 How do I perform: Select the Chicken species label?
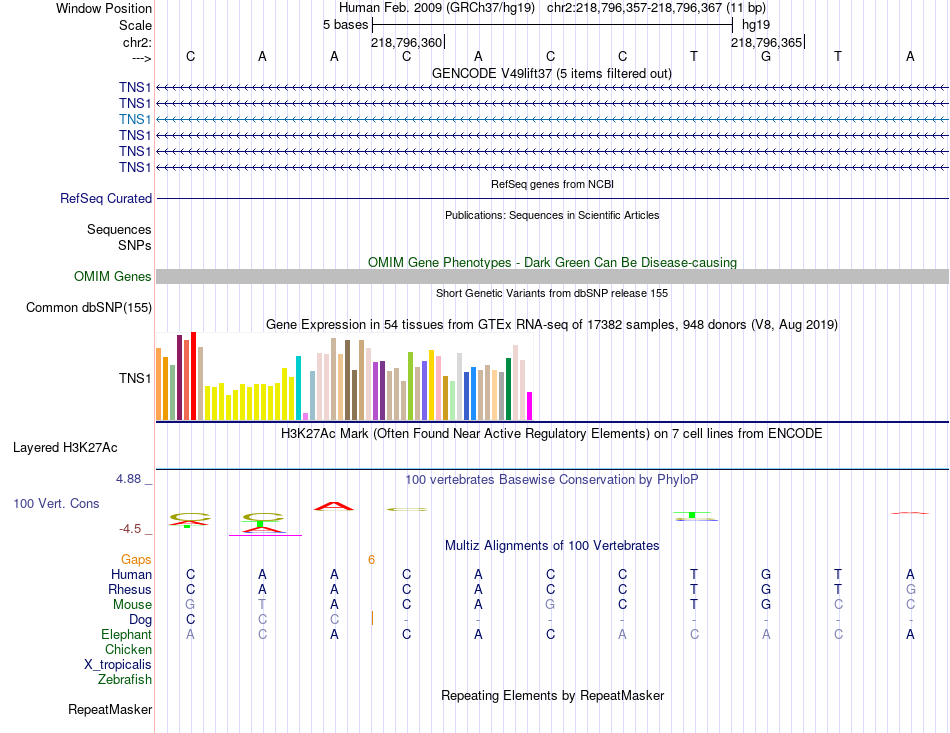click(x=128, y=649)
